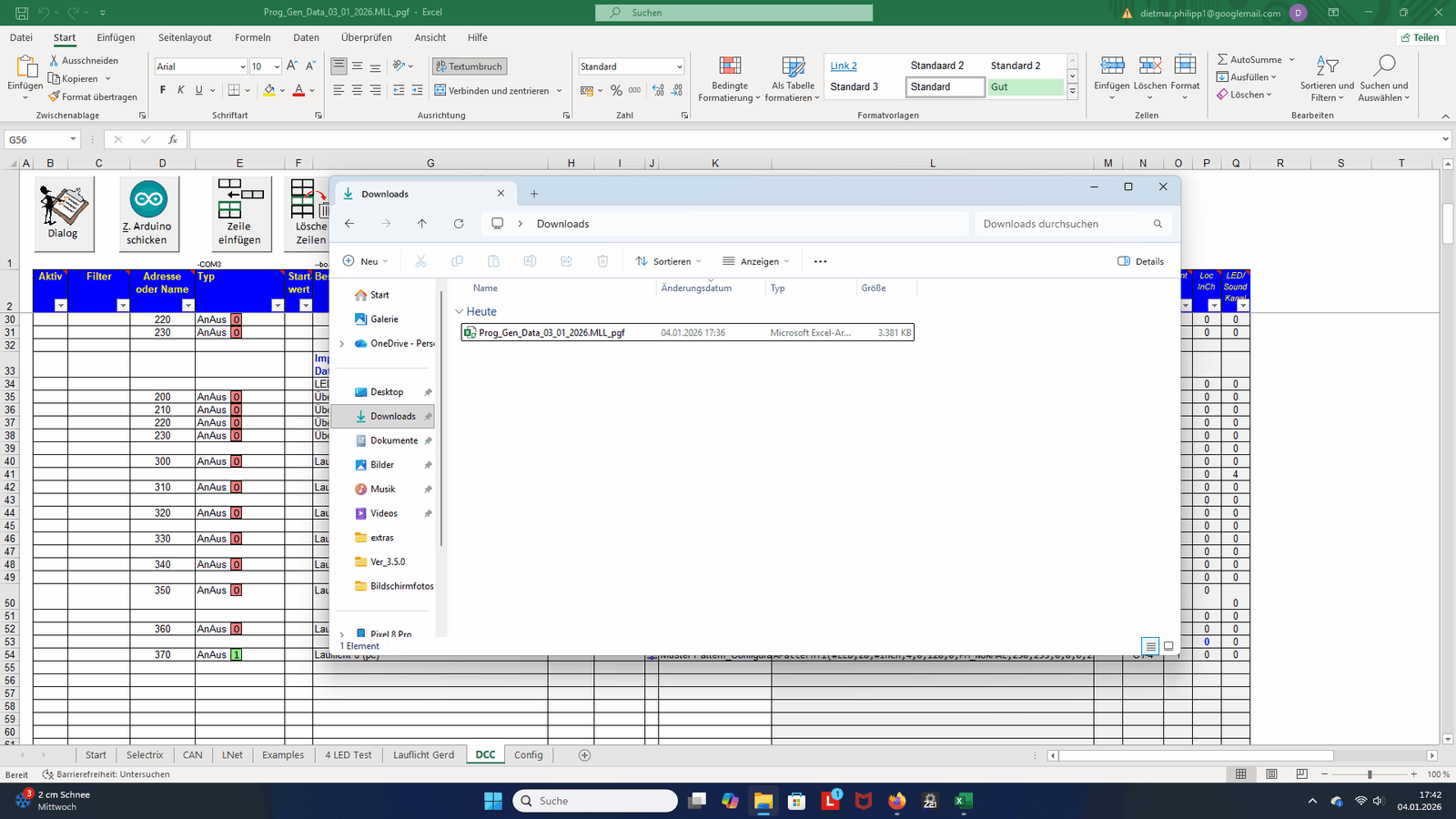Open the Excel app in the taskbar
Viewport: 1456px width, 819px height.
[x=964, y=801]
